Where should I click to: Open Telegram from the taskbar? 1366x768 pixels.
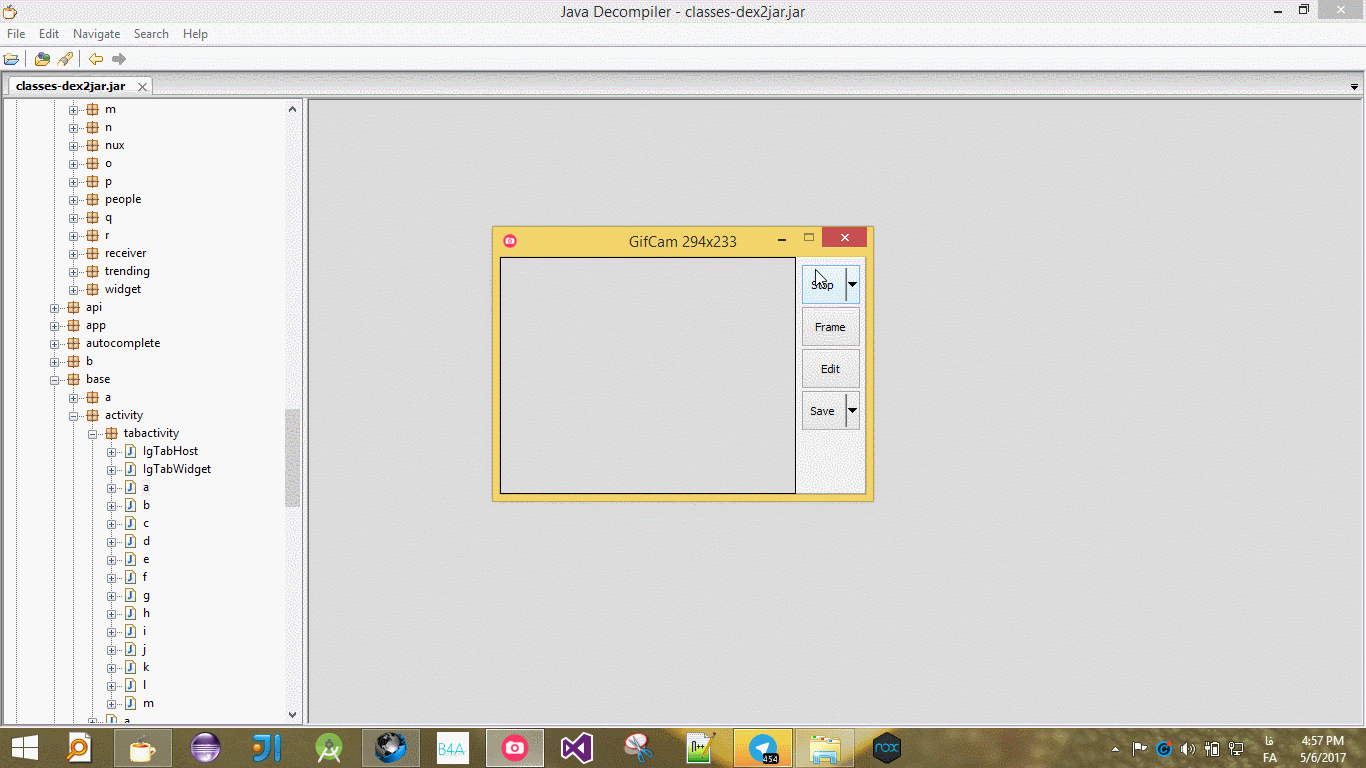(x=763, y=748)
